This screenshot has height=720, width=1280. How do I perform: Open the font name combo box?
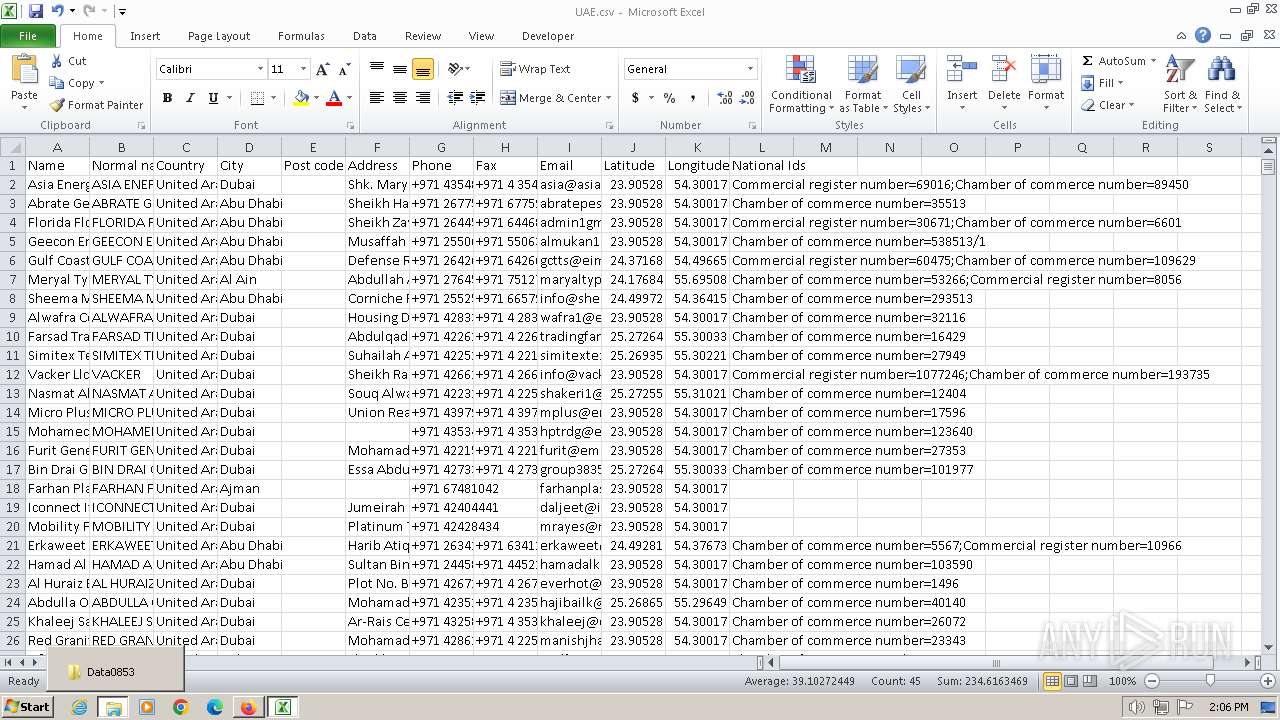(x=211, y=69)
